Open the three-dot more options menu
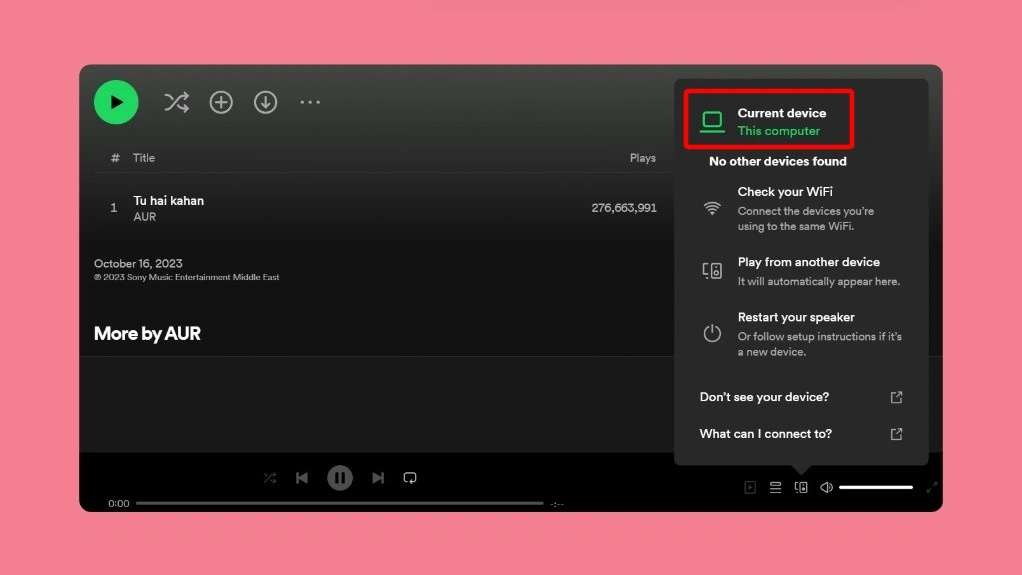Image resolution: width=1022 pixels, height=575 pixels. 310,102
